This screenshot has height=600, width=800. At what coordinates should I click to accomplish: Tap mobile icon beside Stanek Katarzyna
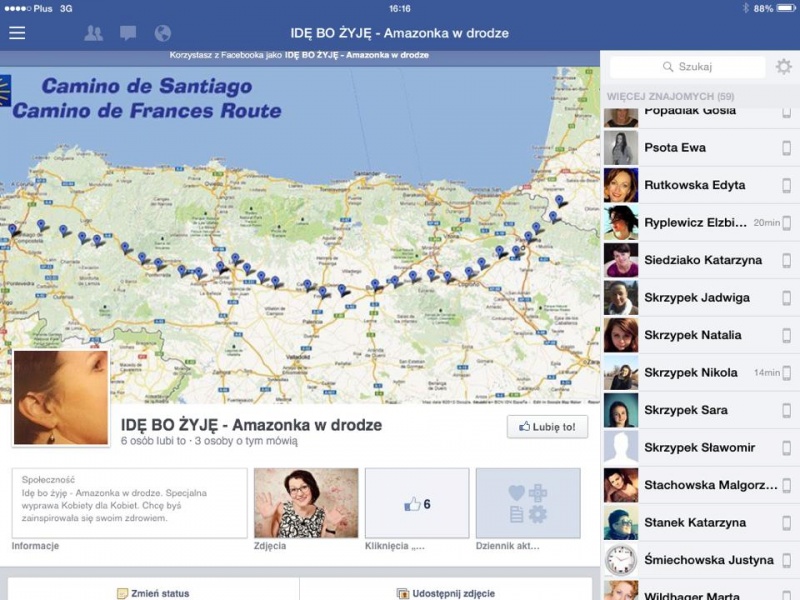click(787, 523)
